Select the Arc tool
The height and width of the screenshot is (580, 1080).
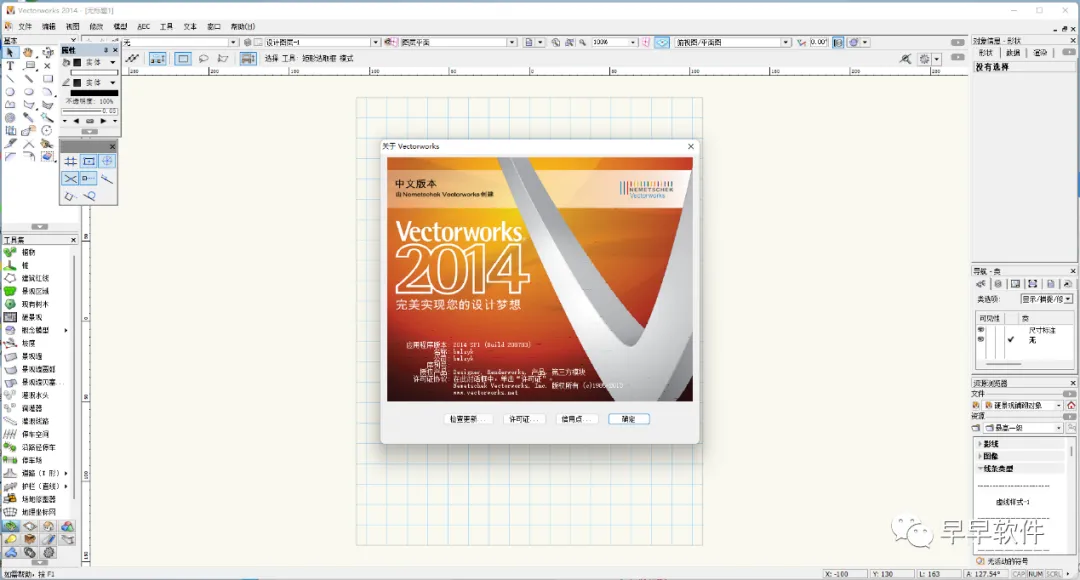pyautogui.click(x=47, y=92)
